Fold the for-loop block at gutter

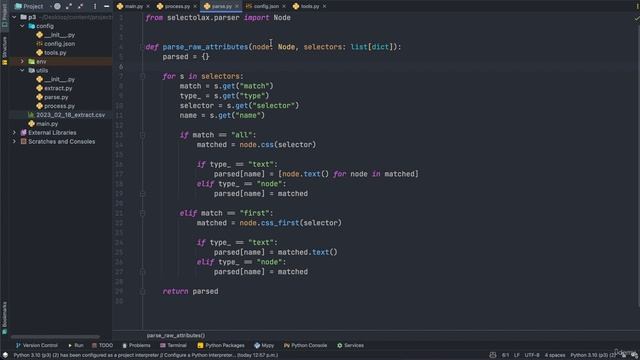pos(142,76)
